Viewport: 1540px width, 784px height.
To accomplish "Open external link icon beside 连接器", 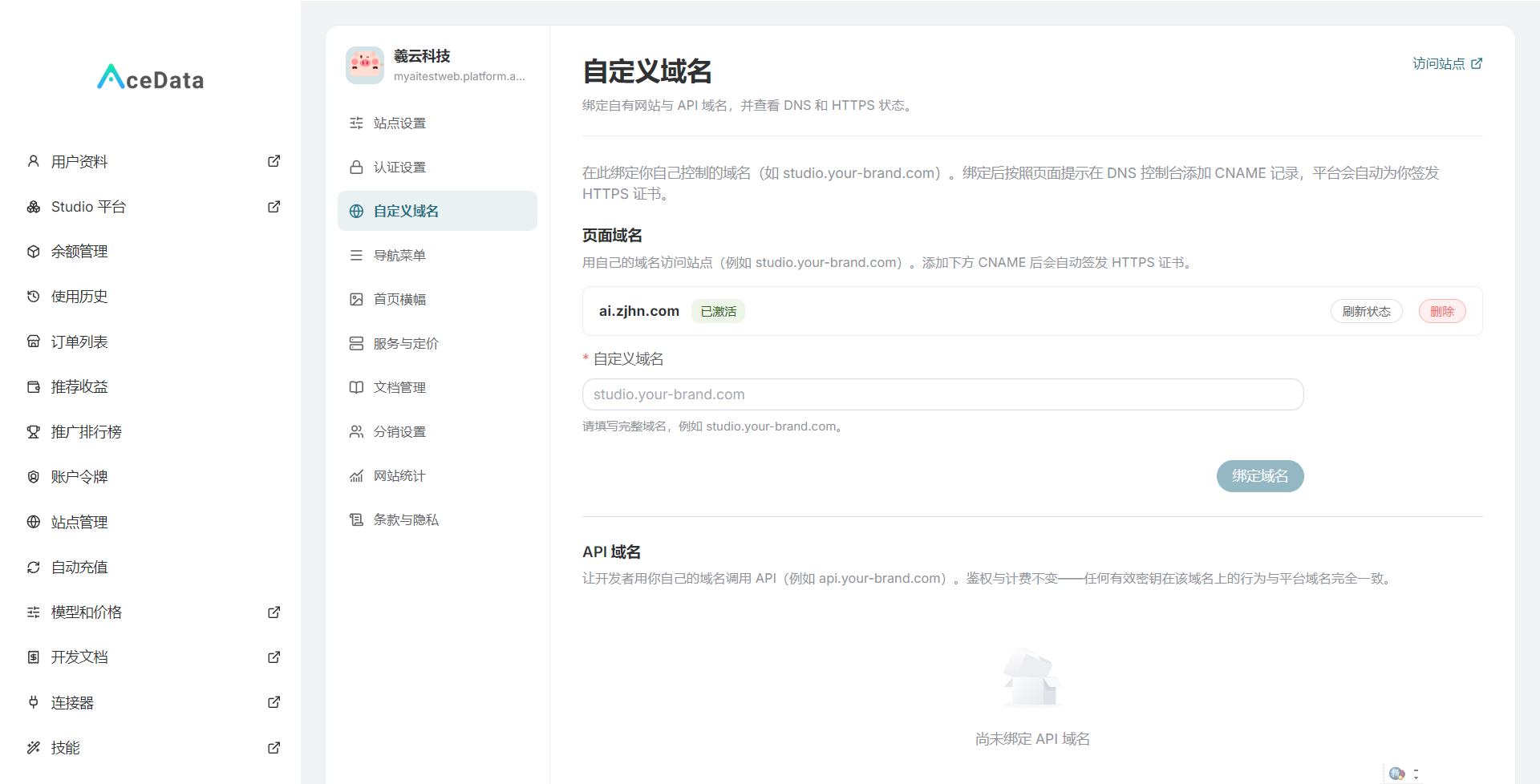I will point(274,702).
